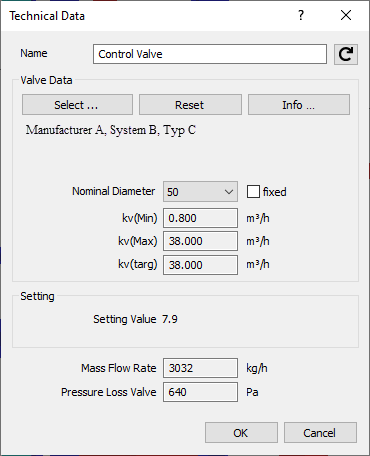Focus the kv(targ) input field
This screenshot has height=456, width=370.
click(x=200, y=265)
